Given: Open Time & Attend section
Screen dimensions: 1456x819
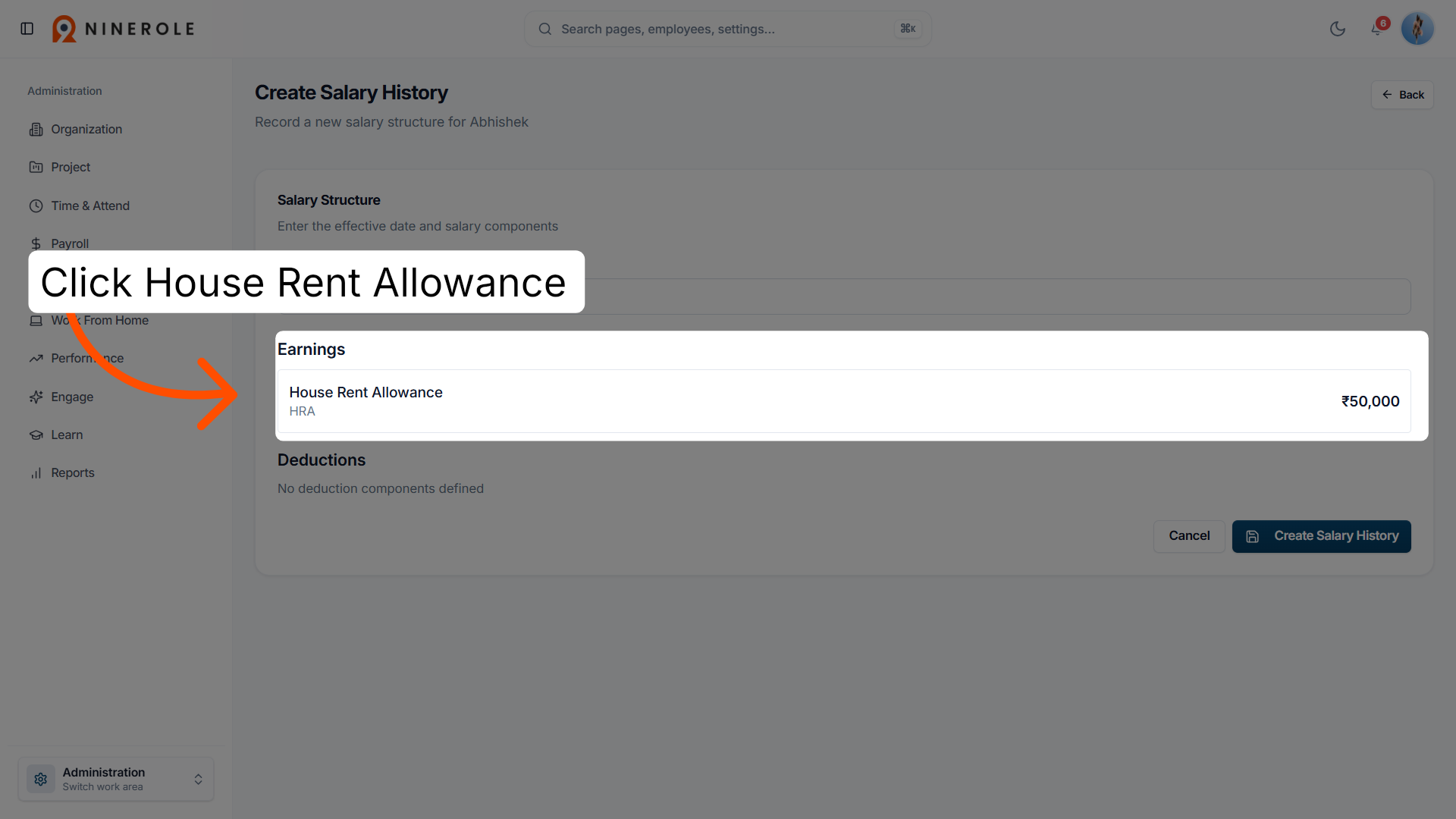Looking at the screenshot, I should click(x=90, y=206).
